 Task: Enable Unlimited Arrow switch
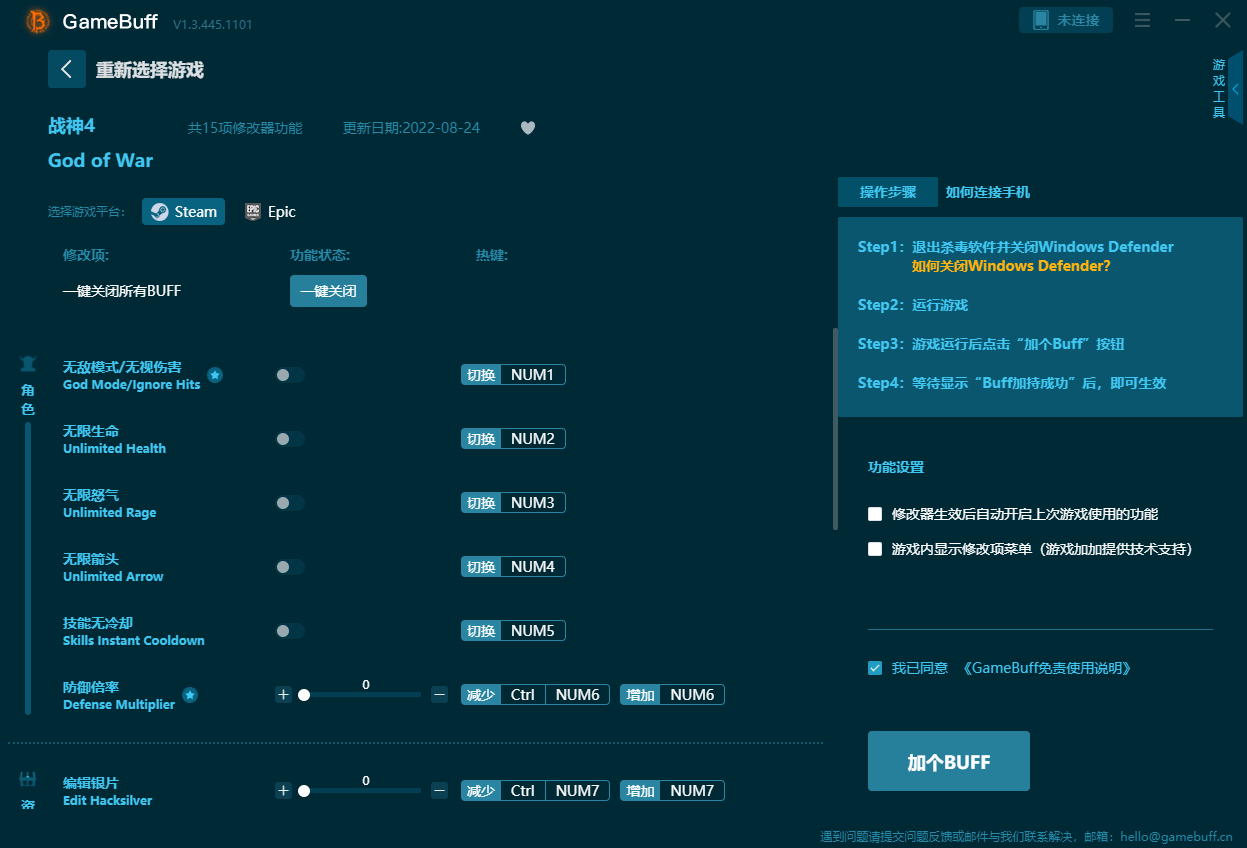pyautogui.click(x=290, y=567)
